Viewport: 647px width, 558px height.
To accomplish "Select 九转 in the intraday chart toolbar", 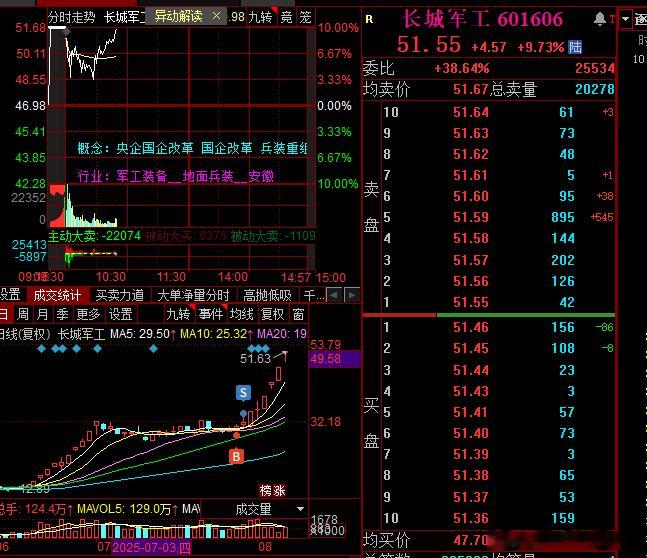I will point(261,17).
